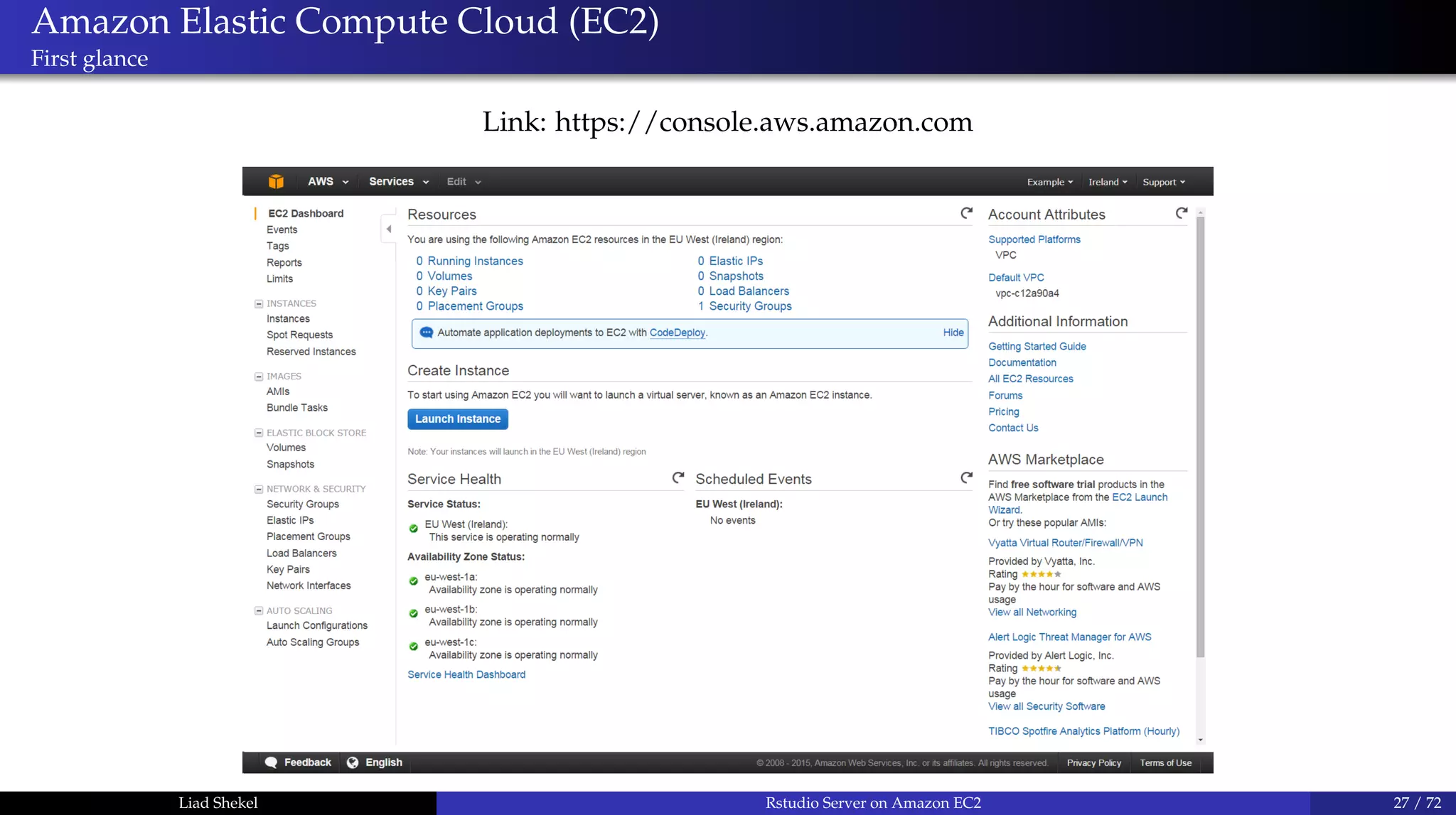Open the Privacy Policy footer link
This screenshot has height=815, width=1456.
pos(1094,763)
